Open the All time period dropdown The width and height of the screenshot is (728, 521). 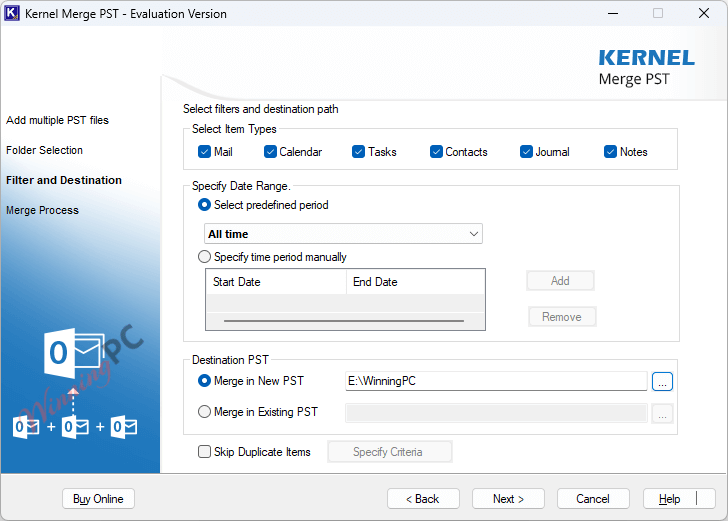click(x=343, y=234)
